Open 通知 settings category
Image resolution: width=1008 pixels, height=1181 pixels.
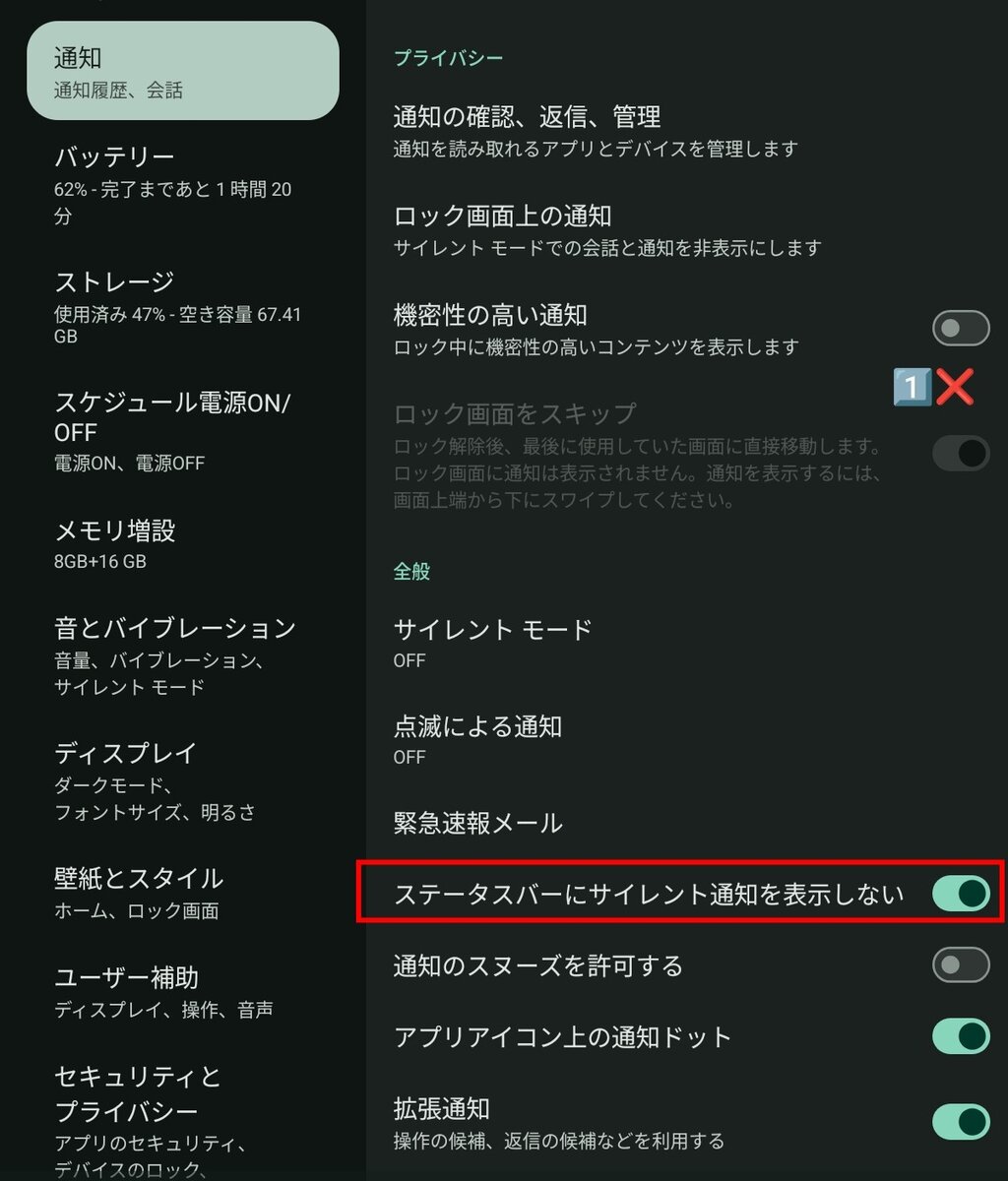(x=183, y=71)
